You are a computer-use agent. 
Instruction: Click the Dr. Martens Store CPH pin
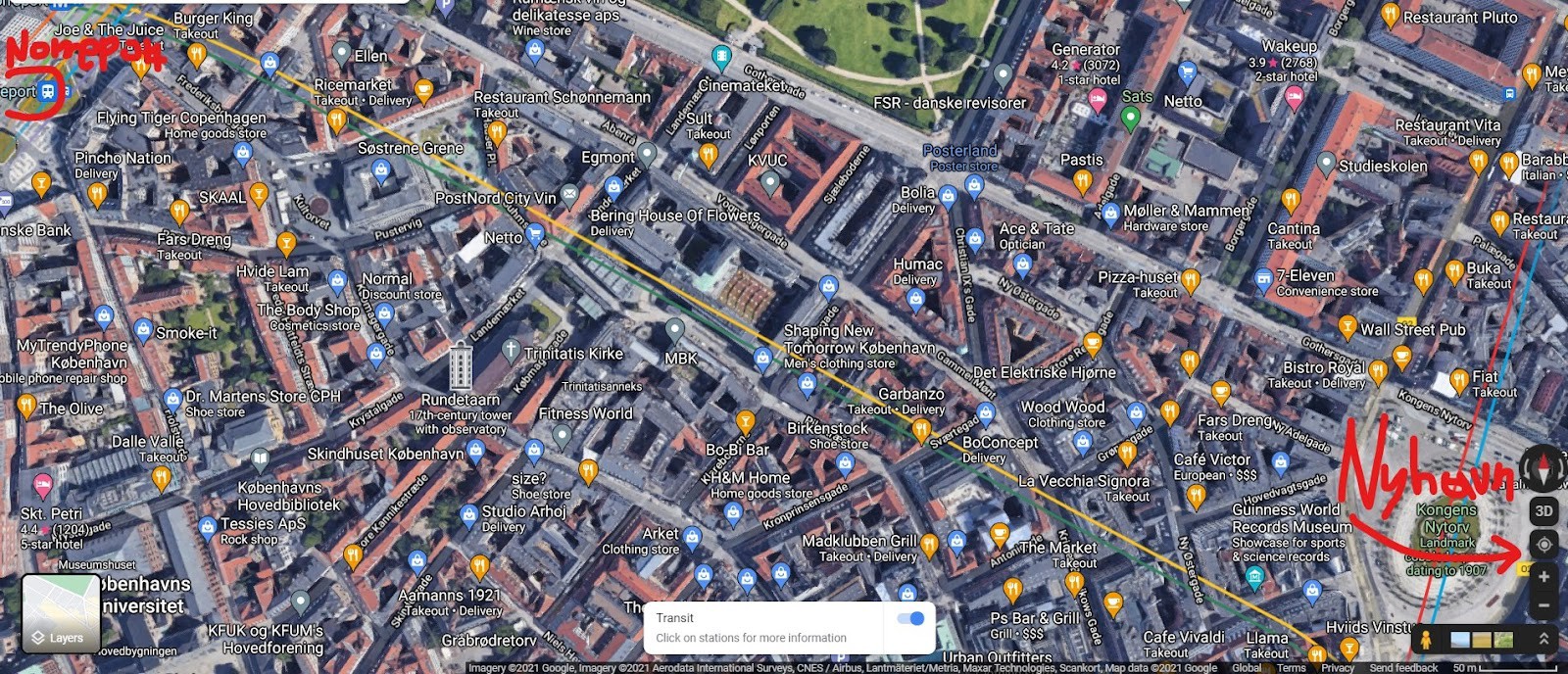172,399
